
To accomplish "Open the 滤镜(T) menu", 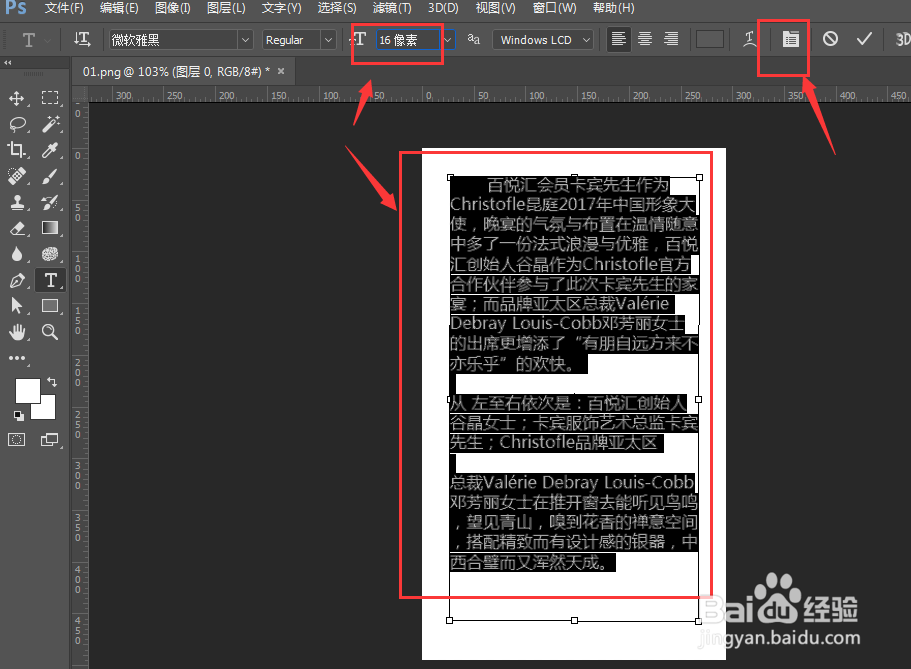I will (x=392, y=8).
